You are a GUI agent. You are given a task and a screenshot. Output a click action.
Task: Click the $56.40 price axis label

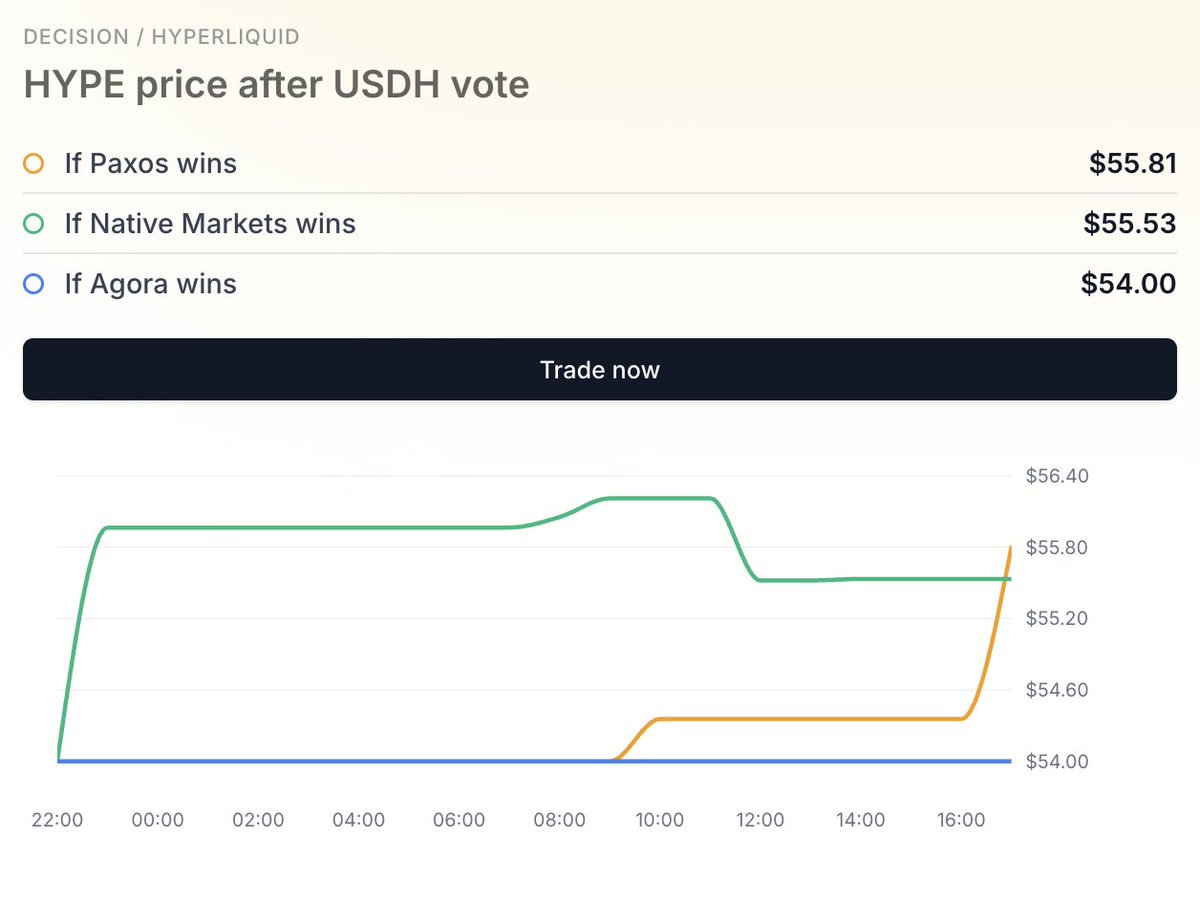(1057, 476)
